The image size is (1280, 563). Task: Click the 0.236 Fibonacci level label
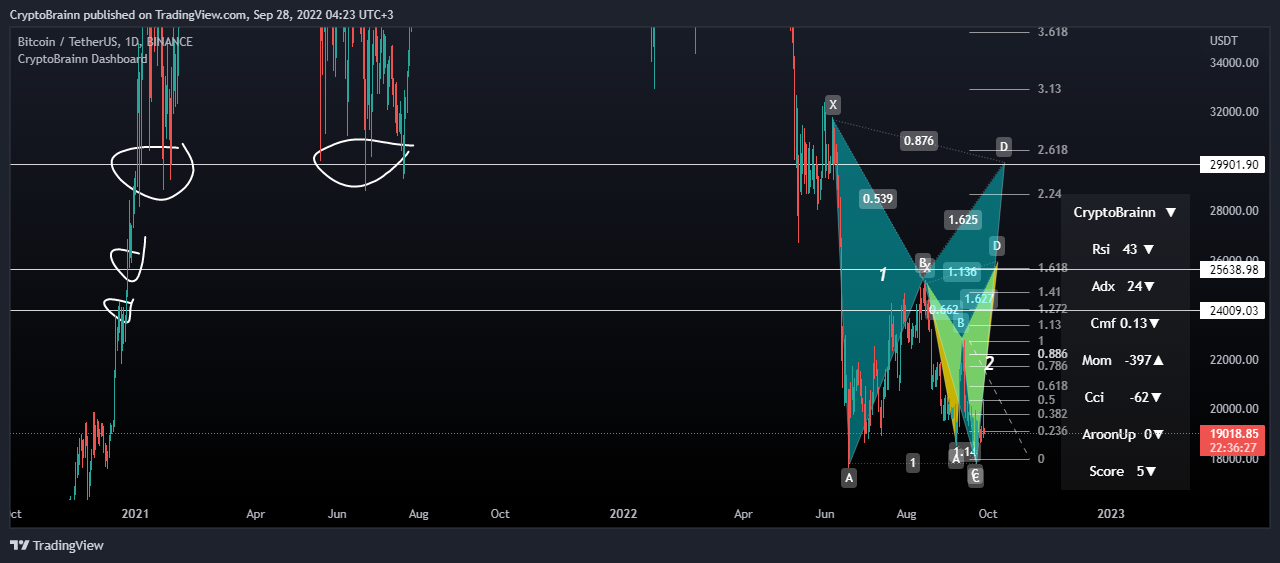tap(1053, 431)
